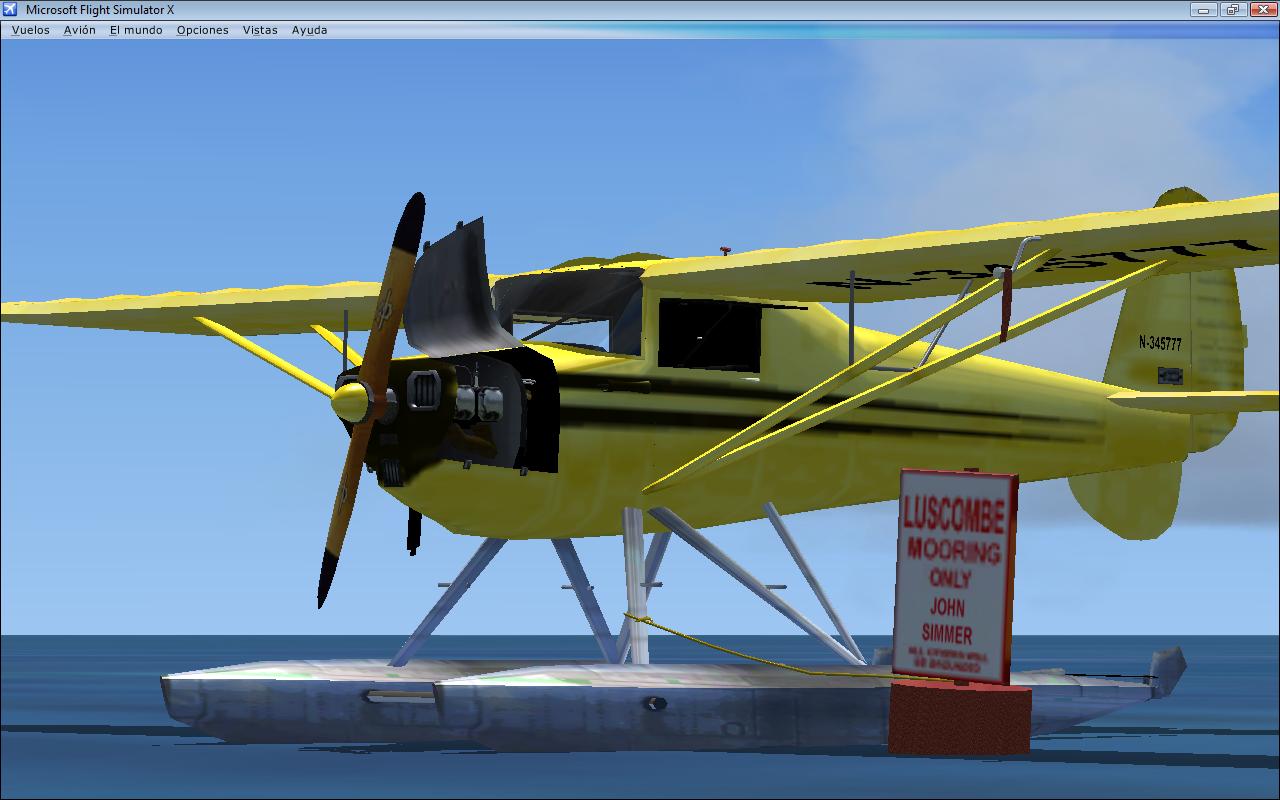The height and width of the screenshot is (800, 1280).
Task: Click the yellow propeller spinner hub
Action: (350, 402)
